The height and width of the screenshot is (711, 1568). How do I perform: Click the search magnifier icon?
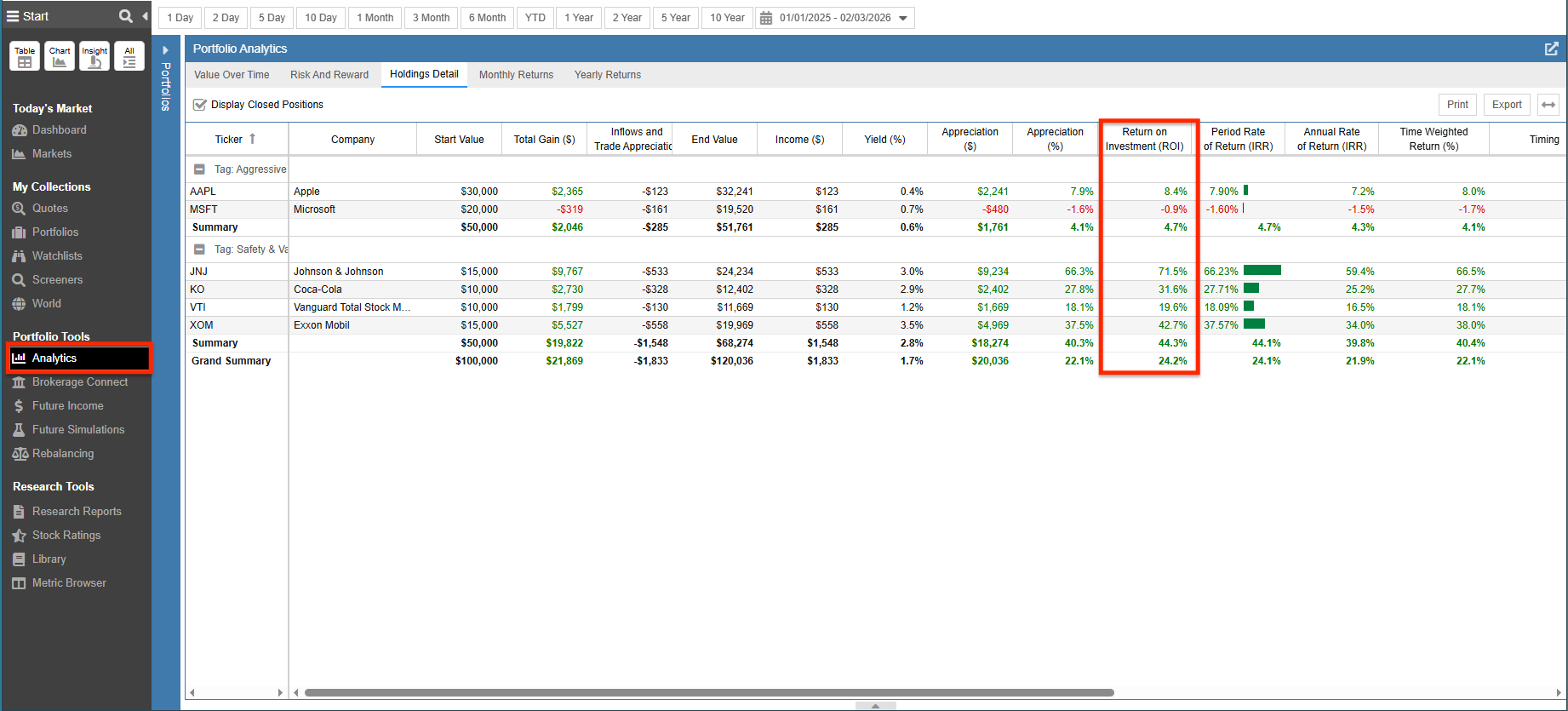125,16
